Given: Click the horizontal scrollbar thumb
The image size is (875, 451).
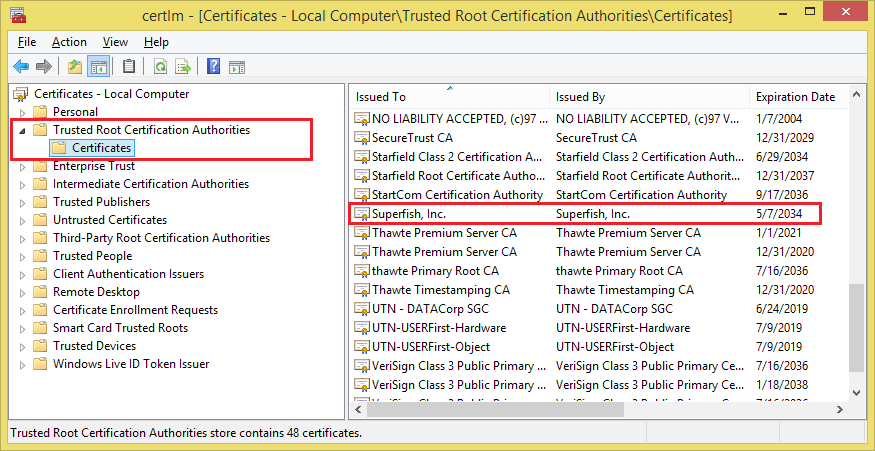Looking at the screenshot, I should [x=494, y=410].
